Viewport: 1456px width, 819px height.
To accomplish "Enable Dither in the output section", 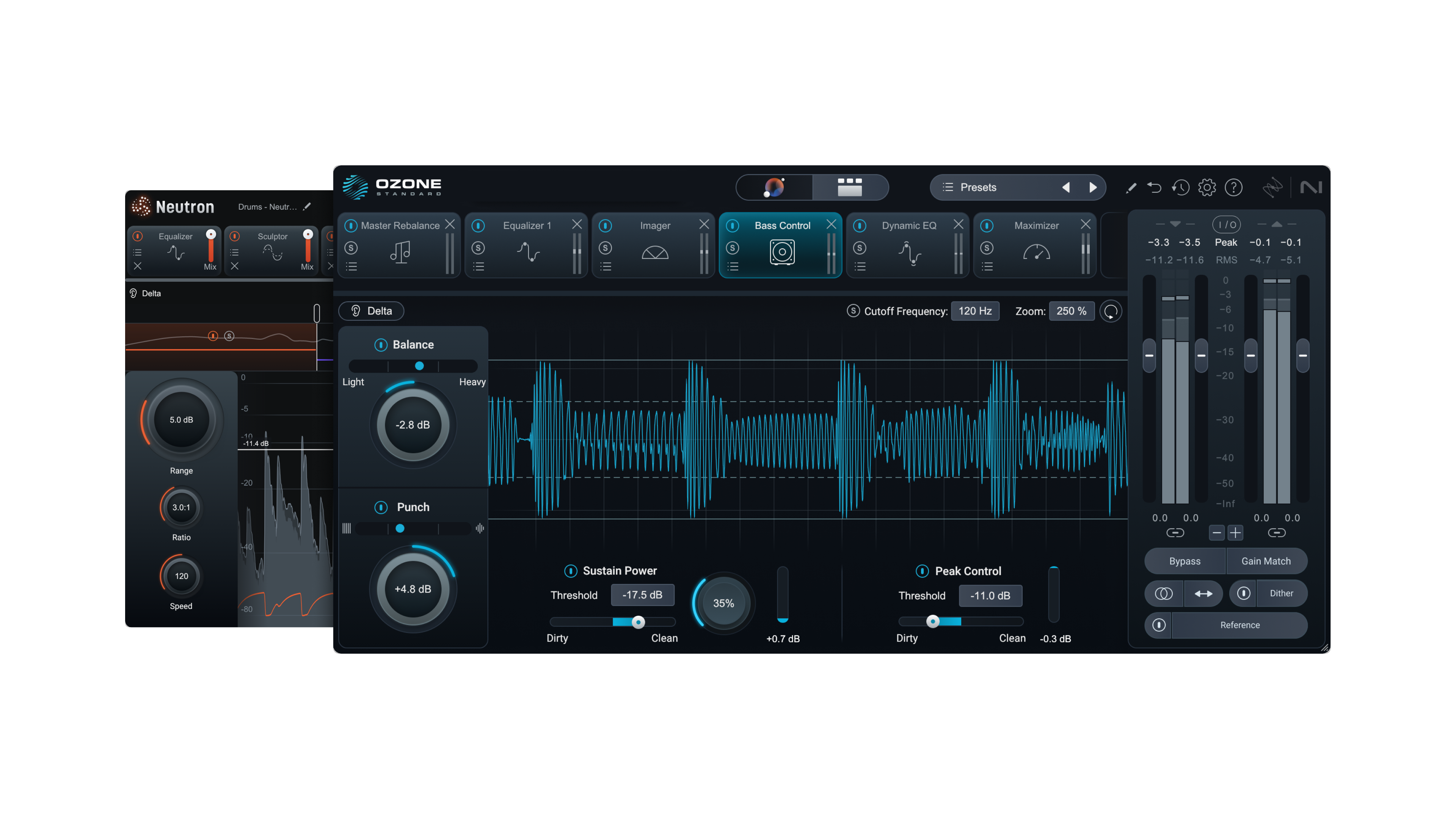I will click(x=1281, y=593).
